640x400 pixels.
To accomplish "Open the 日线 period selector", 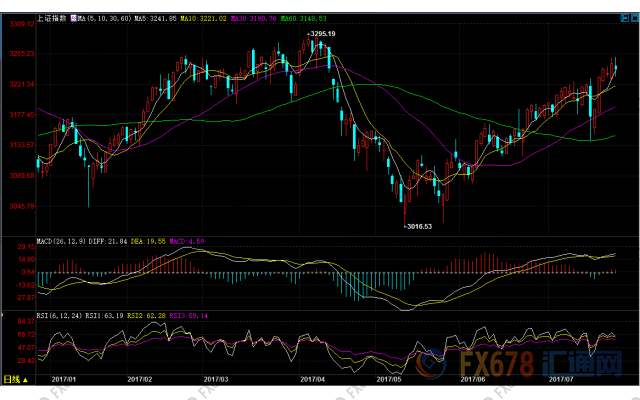I will tap(11, 379).
